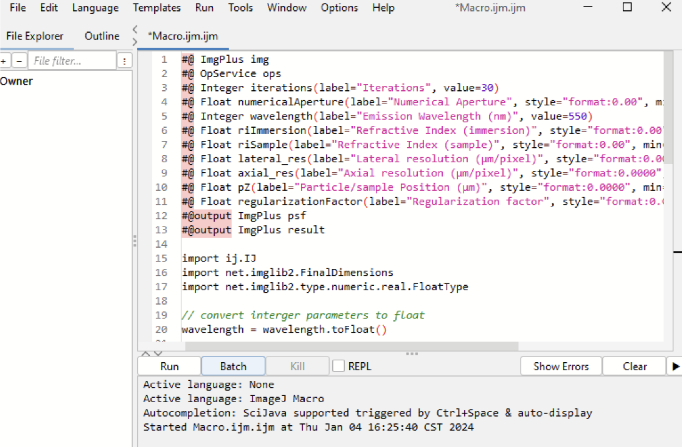Click the editor horizontal scrollbar
Screen dimensions: 682x447
[351, 346]
